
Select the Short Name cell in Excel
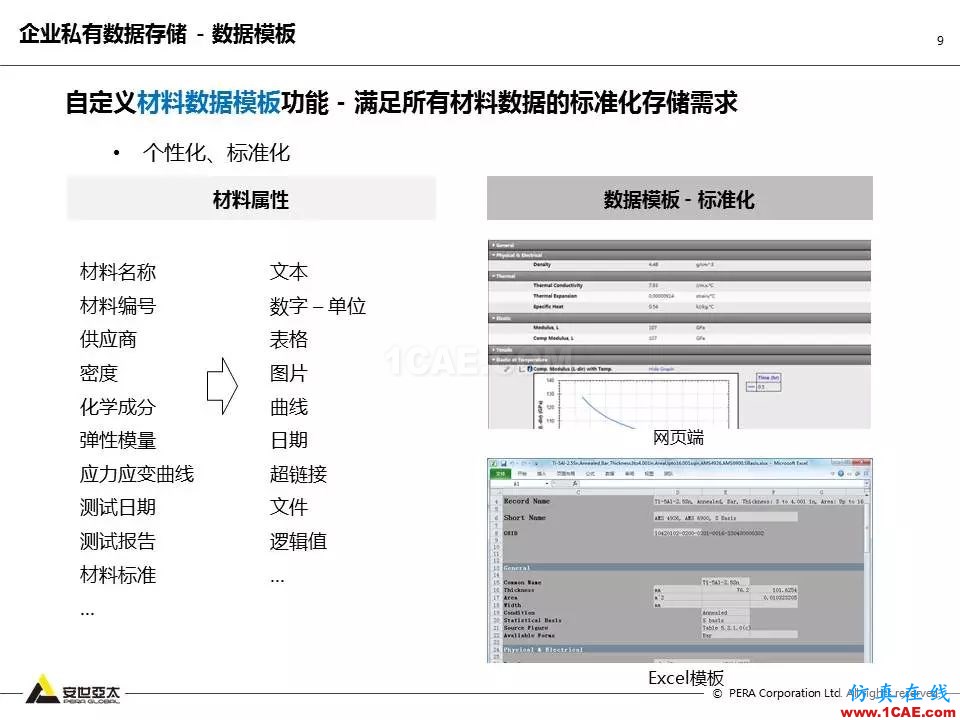click(x=525, y=518)
